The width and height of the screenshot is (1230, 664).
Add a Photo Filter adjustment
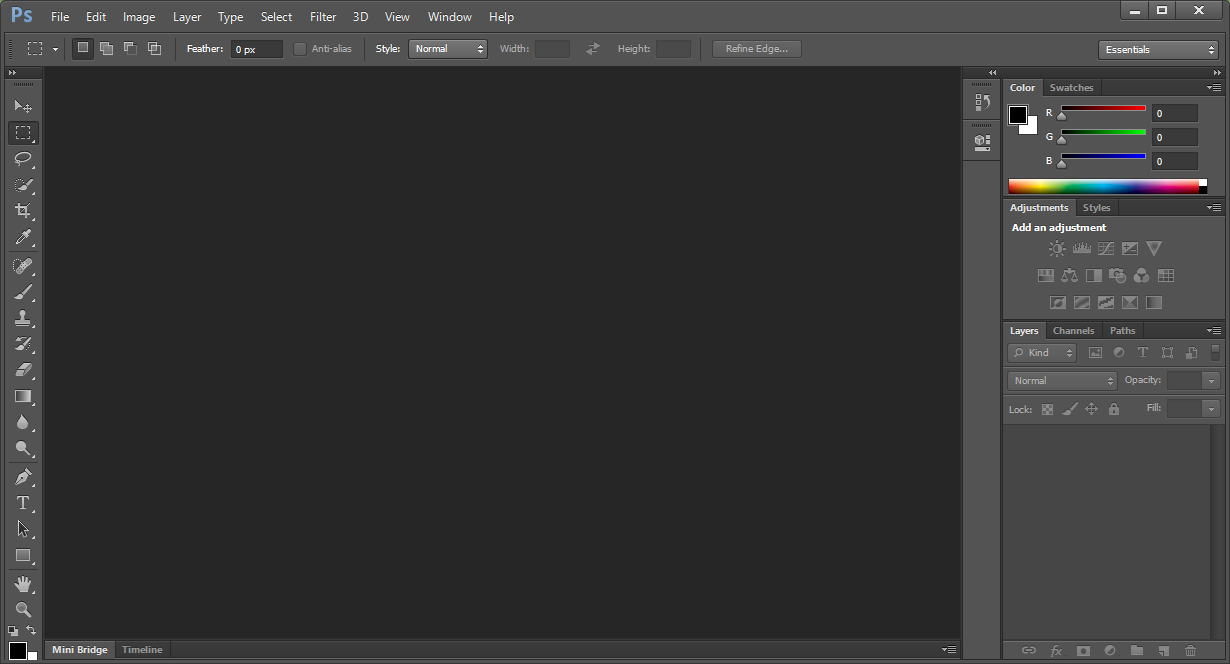(1117, 276)
